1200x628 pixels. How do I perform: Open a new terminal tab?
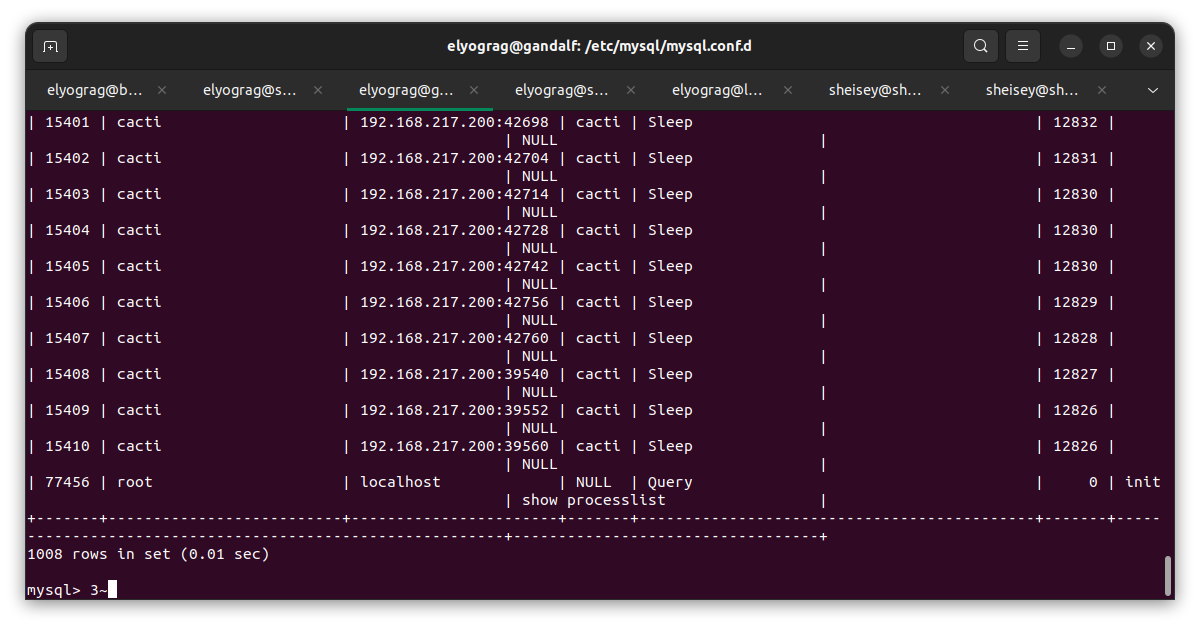tap(50, 46)
